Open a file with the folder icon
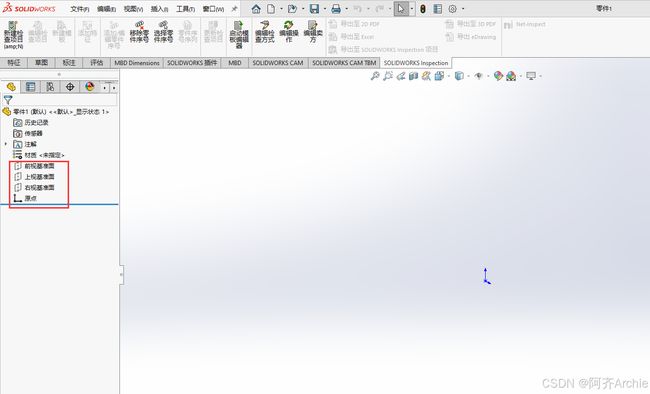The width and height of the screenshot is (650, 394). (292, 9)
